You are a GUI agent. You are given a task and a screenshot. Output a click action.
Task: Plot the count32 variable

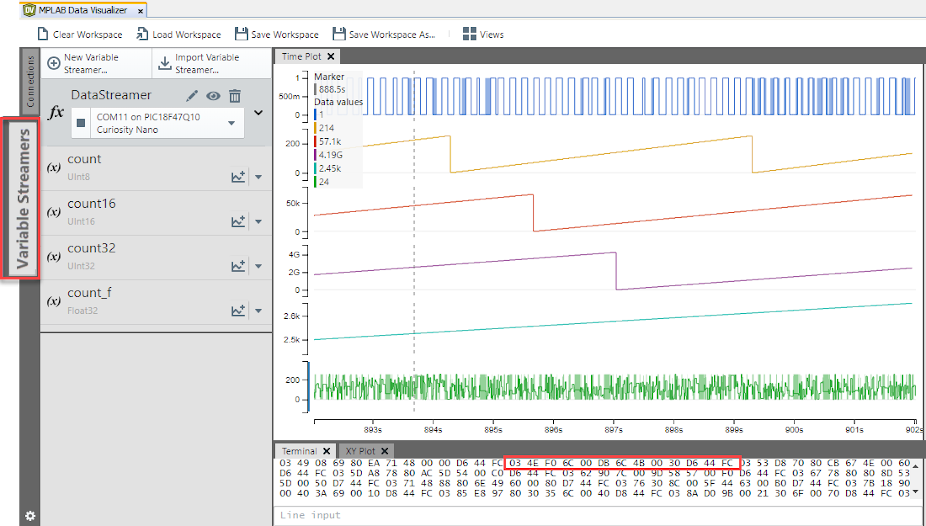(238, 266)
